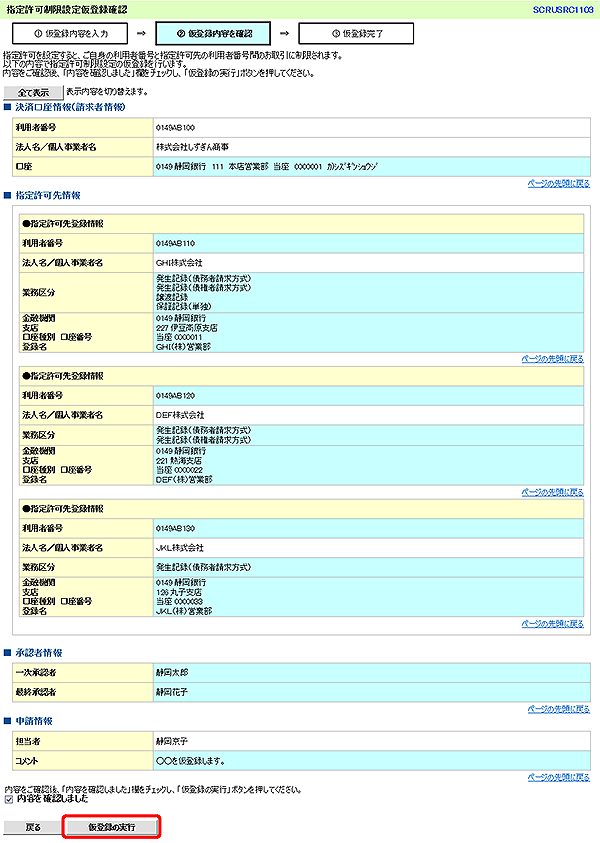Toggle the 内容を確認しました checkbox
The image size is (600, 843).
pos(8,799)
